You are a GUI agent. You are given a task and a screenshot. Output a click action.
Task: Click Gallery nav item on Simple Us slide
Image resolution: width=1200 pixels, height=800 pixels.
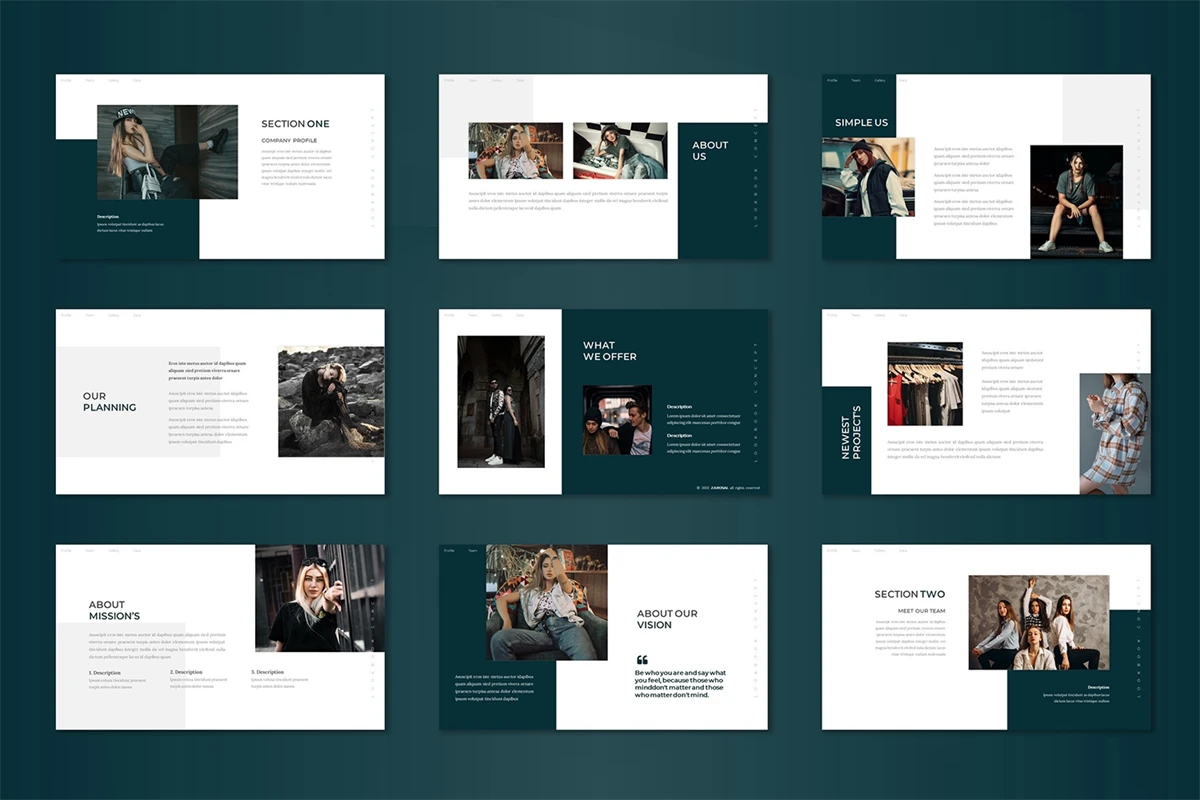tap(880, 80)
